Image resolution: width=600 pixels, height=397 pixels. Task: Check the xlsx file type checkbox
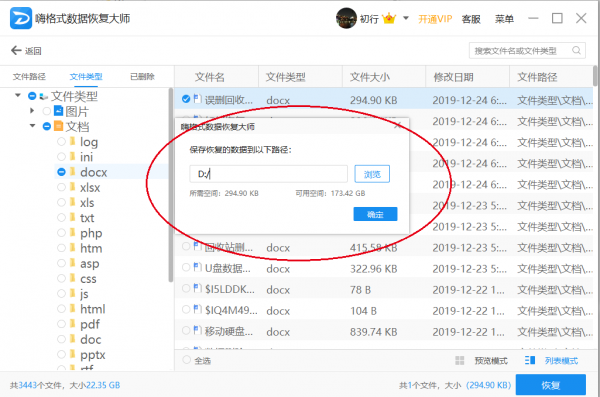[x=61, y=187]
